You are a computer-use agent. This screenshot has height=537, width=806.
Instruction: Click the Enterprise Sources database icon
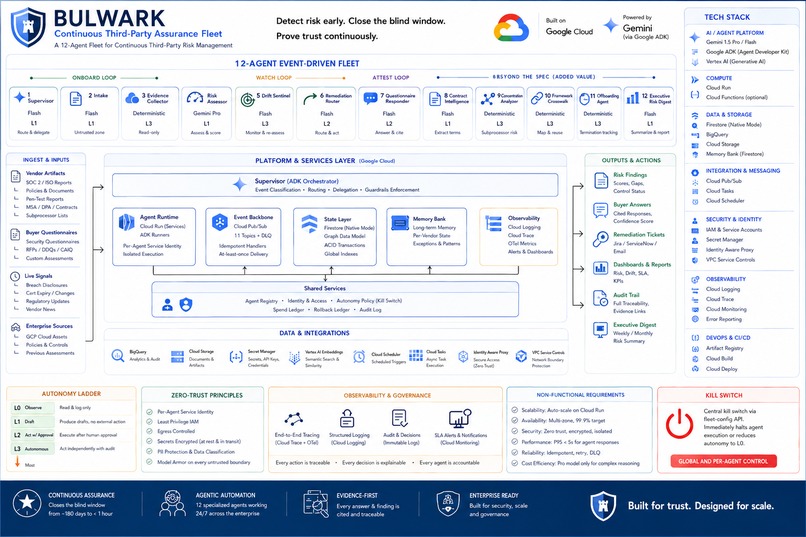[15, 327]
